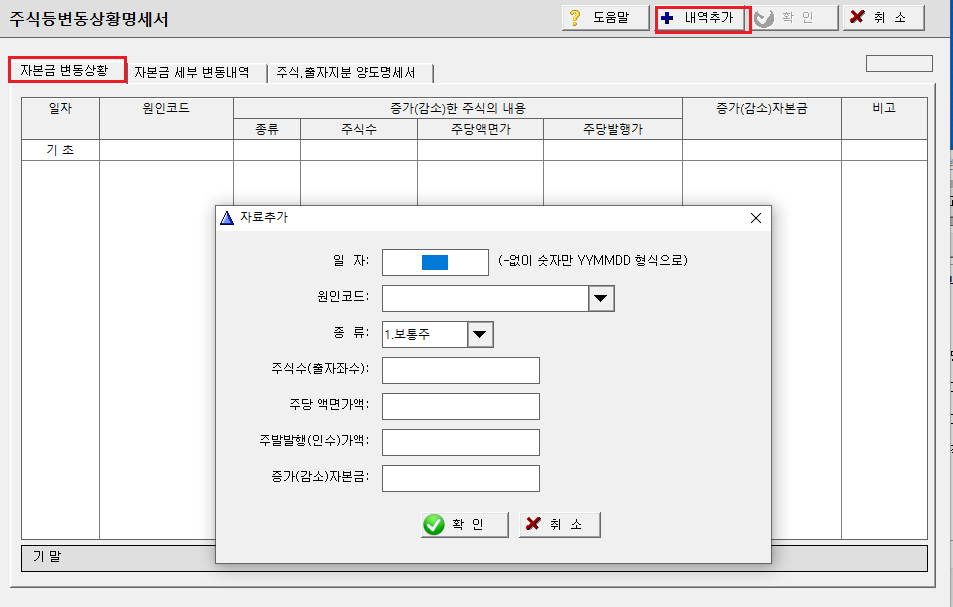This screenshot has width=953, height=607.
Task: Click the Help question mark icon
Action: point(572,17)
